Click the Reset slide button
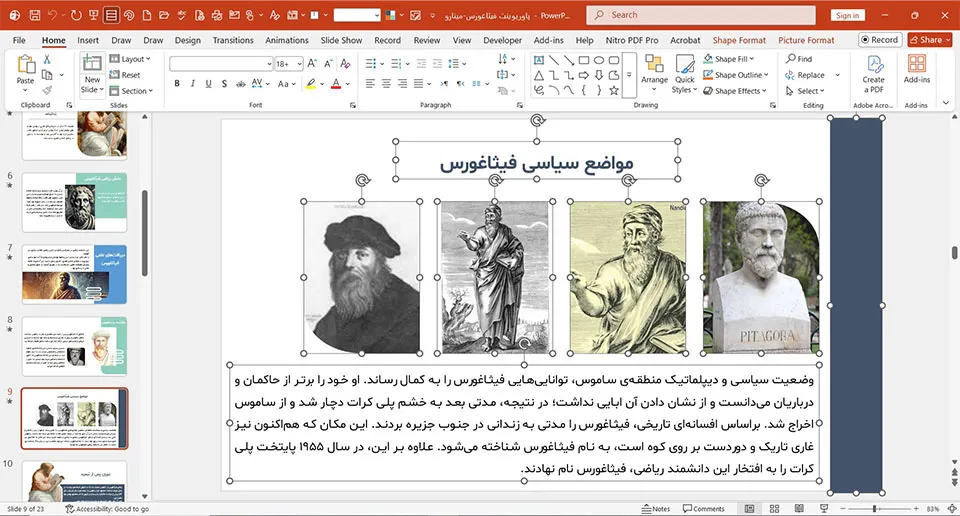Screen dimensions: 960x516 [x=125, y=75]
